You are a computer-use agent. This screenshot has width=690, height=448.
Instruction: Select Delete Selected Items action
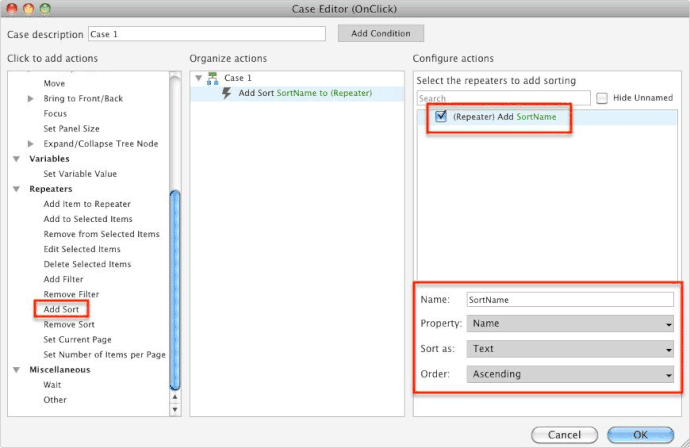click(87, 264)
